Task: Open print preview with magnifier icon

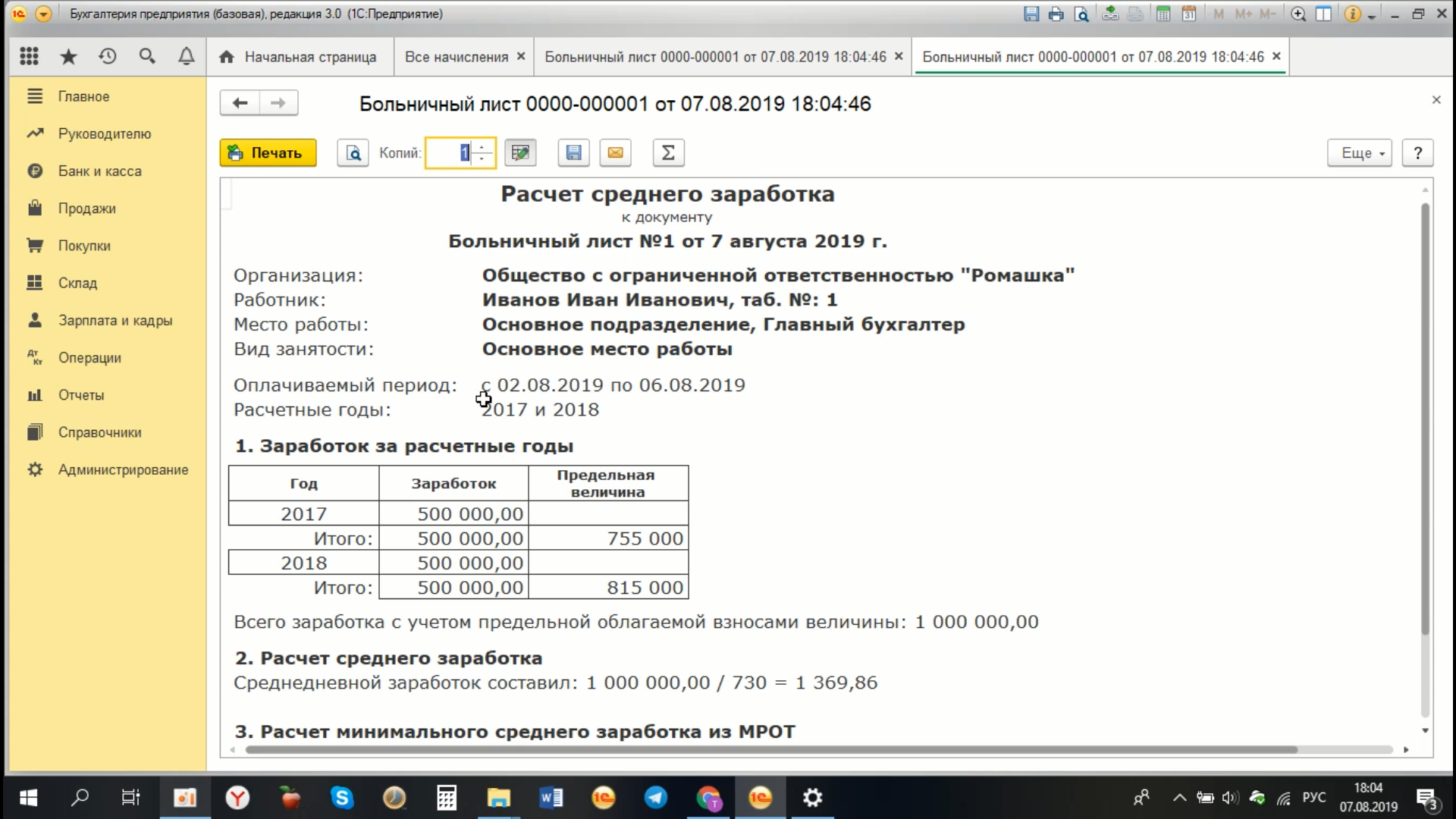Action: [353, 153]
